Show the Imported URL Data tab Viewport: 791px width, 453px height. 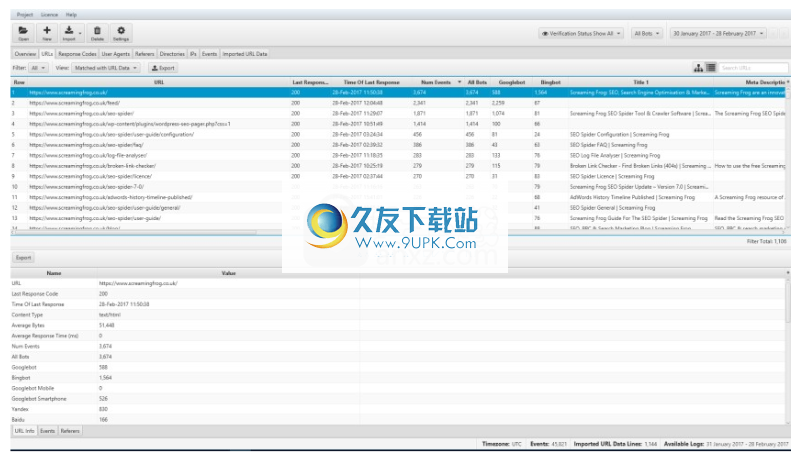click(x=245, y=54)
